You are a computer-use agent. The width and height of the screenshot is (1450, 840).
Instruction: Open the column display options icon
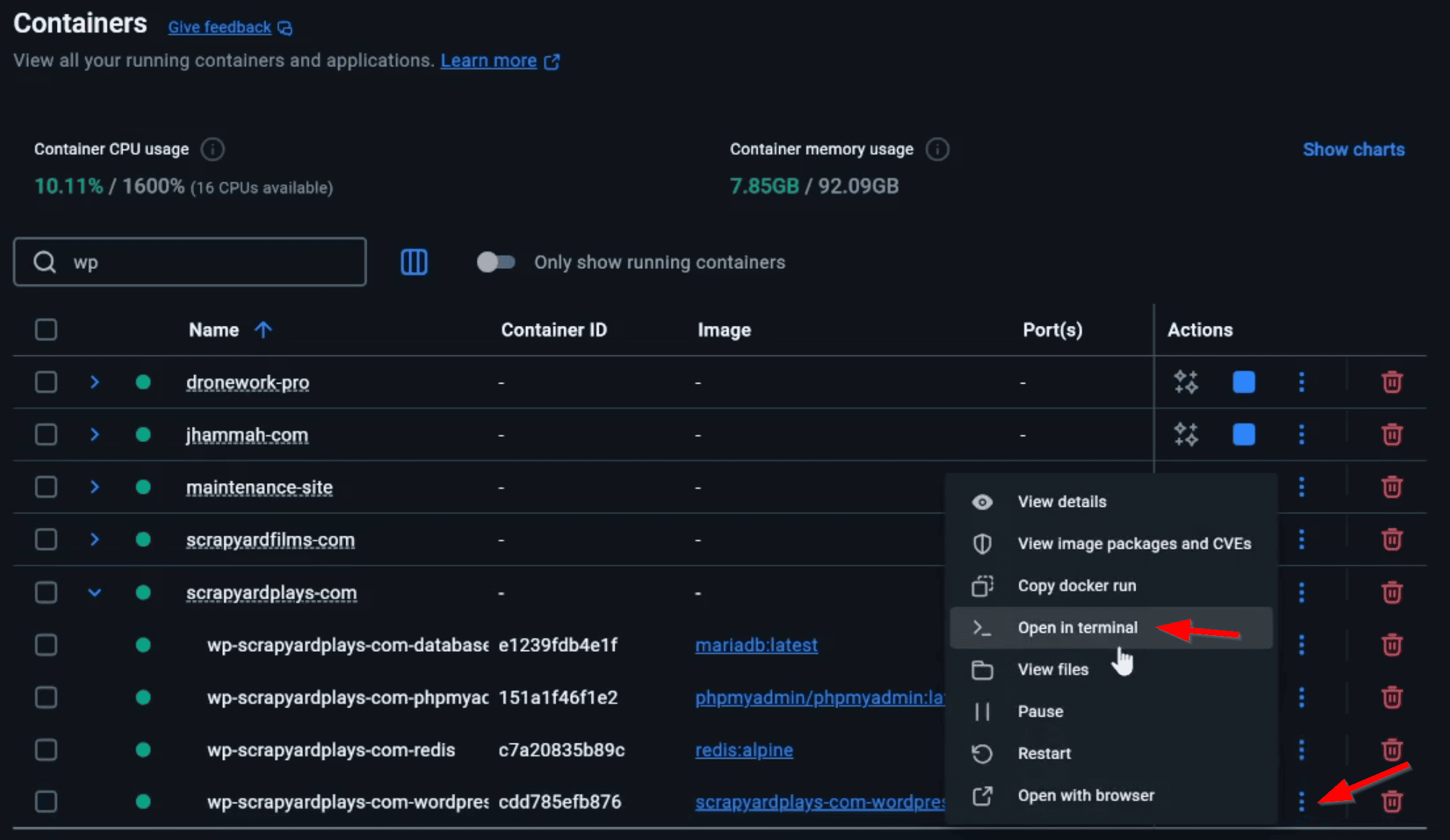tap(413, 262)
